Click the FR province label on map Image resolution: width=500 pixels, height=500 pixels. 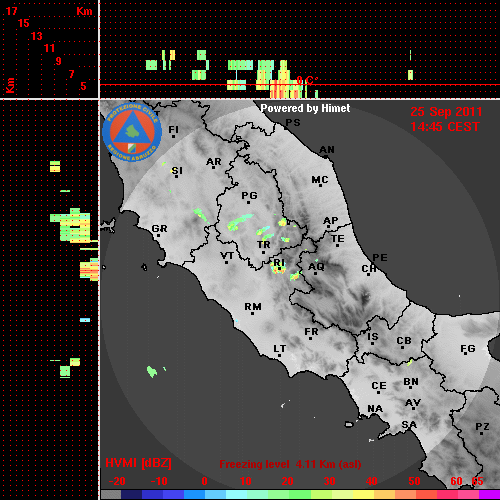pos(311,332)
